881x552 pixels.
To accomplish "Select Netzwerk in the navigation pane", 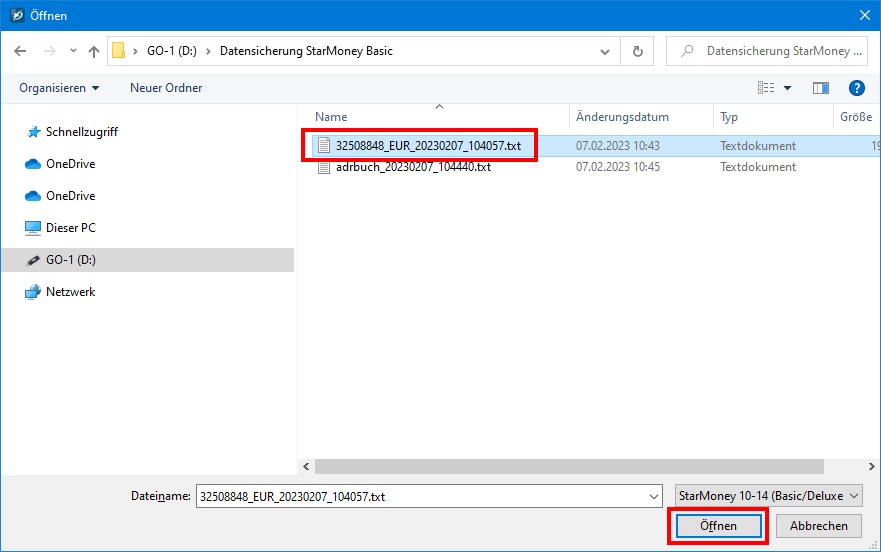I will (x=70, y=292).
